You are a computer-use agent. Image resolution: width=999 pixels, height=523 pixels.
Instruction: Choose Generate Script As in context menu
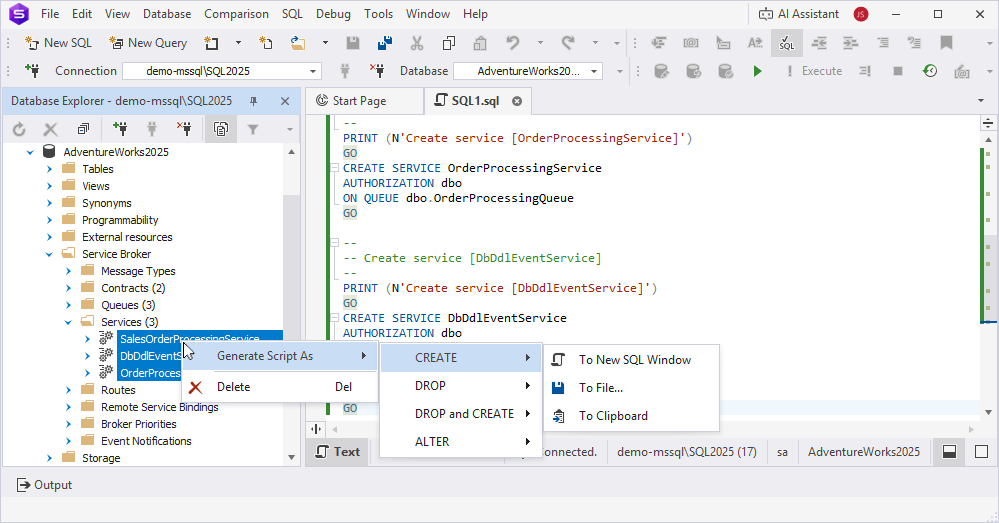[x=280, y=356]
